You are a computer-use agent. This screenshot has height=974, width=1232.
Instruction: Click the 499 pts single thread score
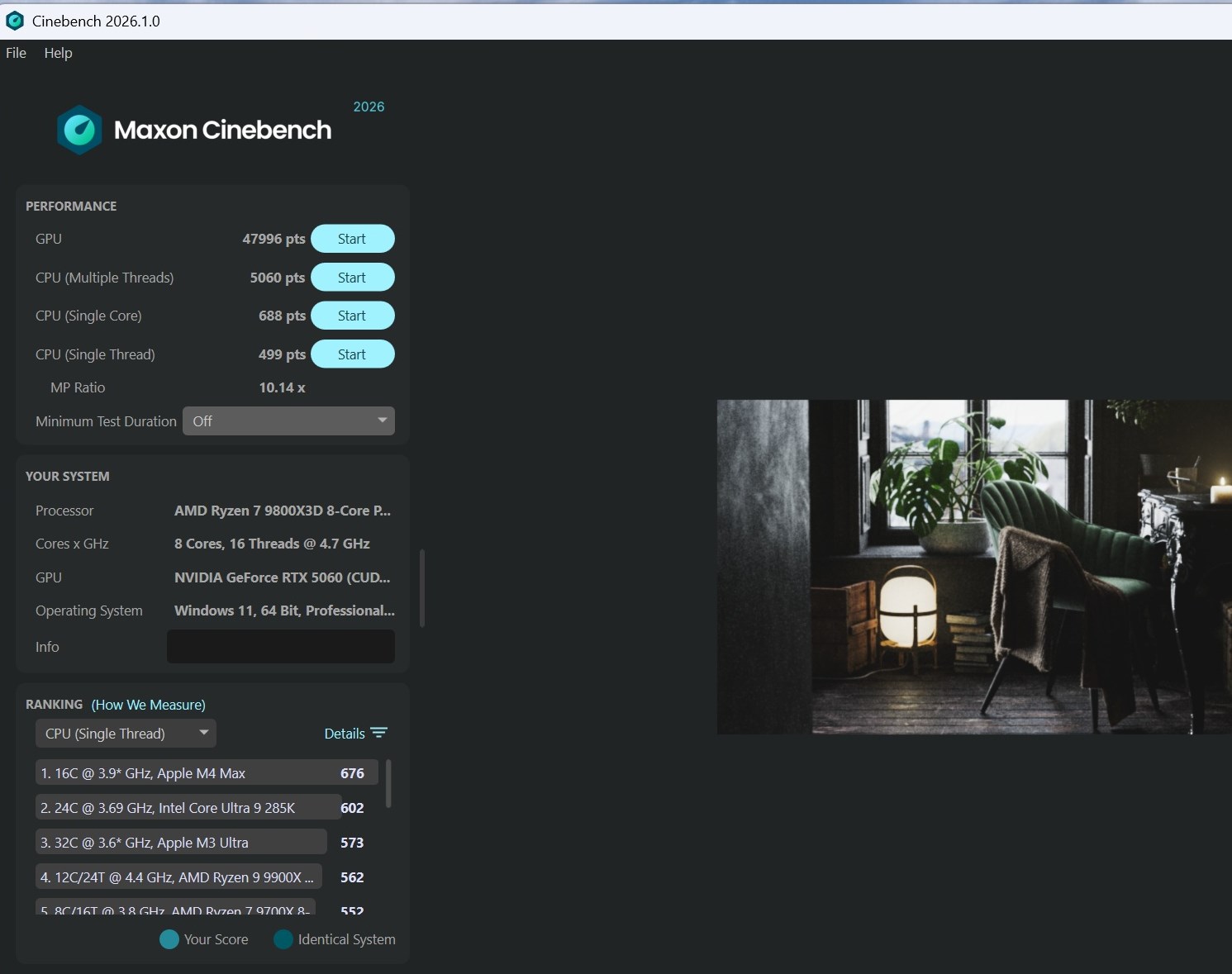[x=282, y=354]
